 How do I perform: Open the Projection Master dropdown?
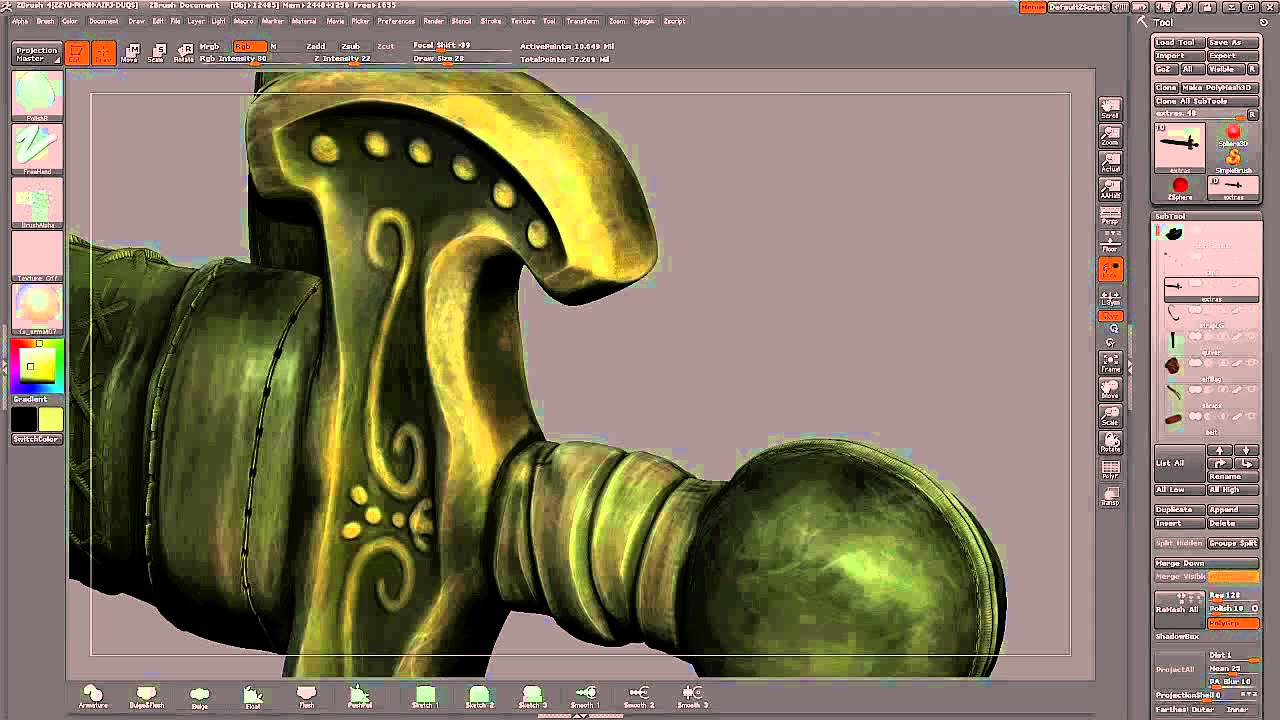37,54
